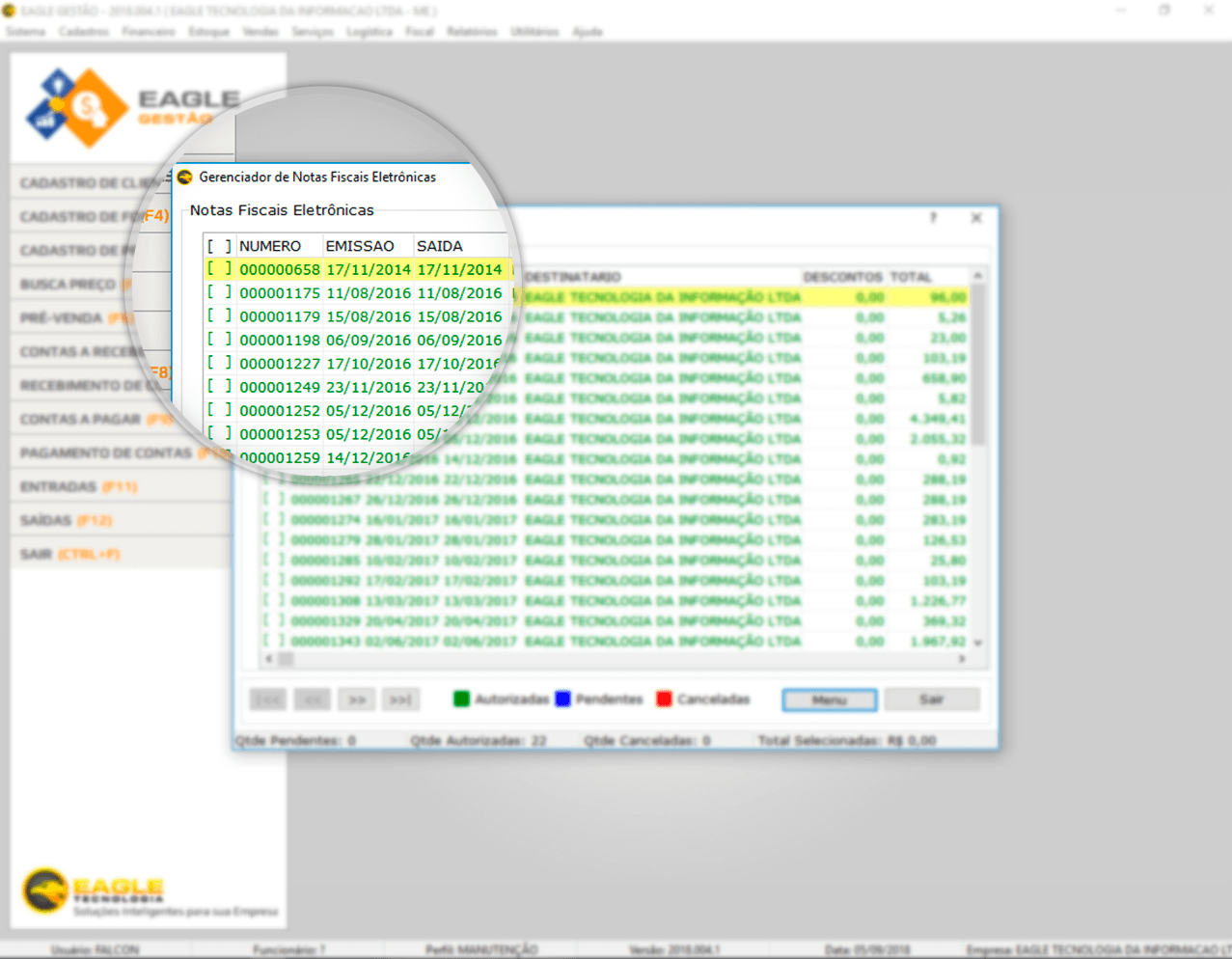The image size is (1232, 959).
Task: Check the box for note 000001267
Action: (275, 500)
